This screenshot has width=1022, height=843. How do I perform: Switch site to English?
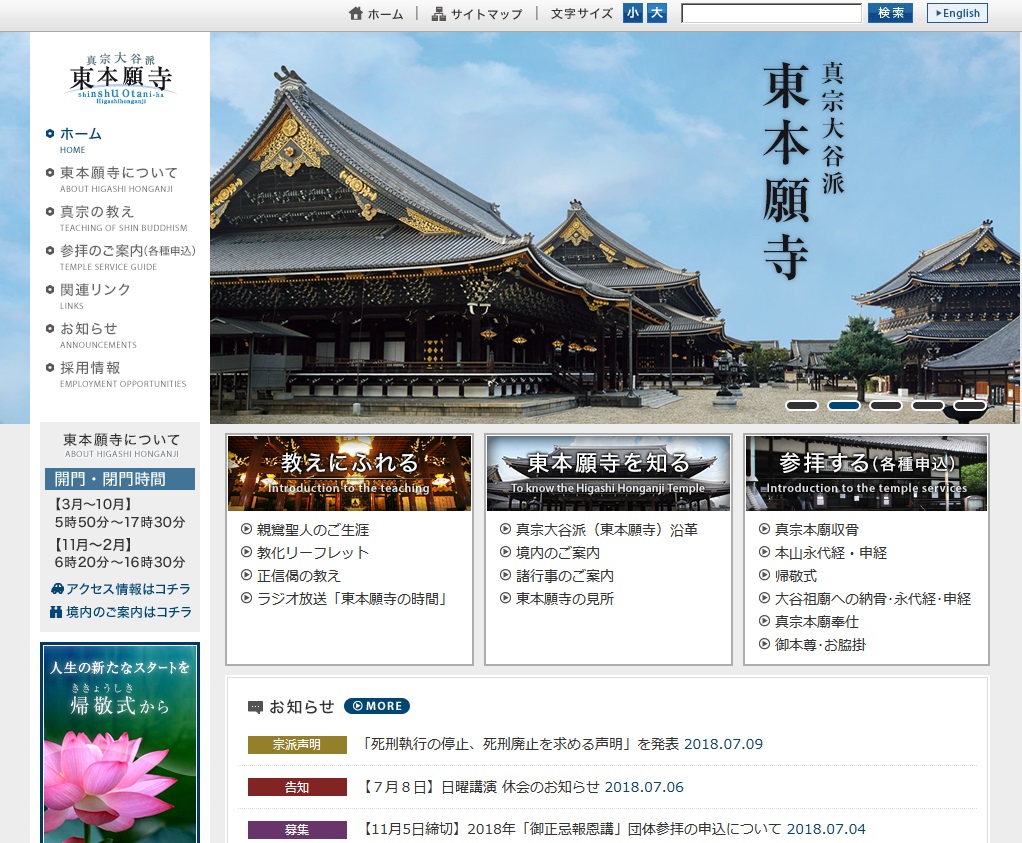[957, 13]
